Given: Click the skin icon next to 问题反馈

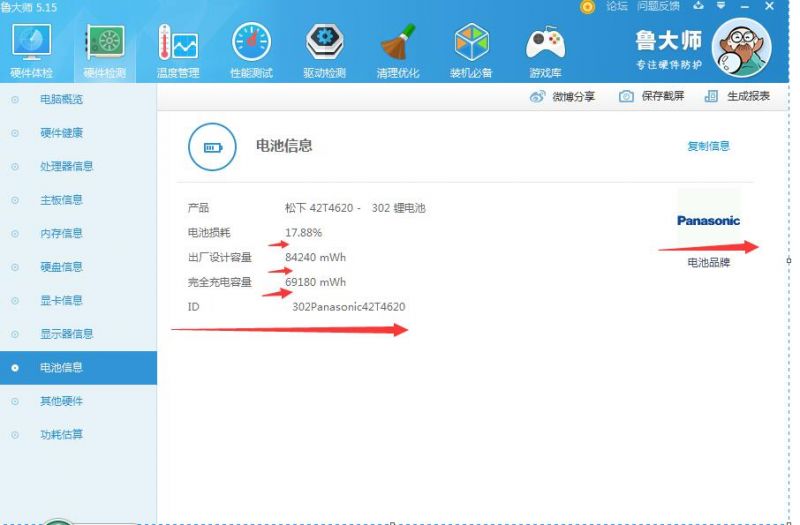Looking at the screenshot, I should tap(698, 6).
